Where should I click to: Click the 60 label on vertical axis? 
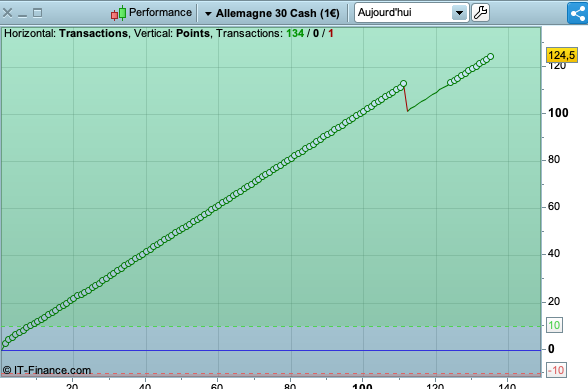[x=554, y=206]
